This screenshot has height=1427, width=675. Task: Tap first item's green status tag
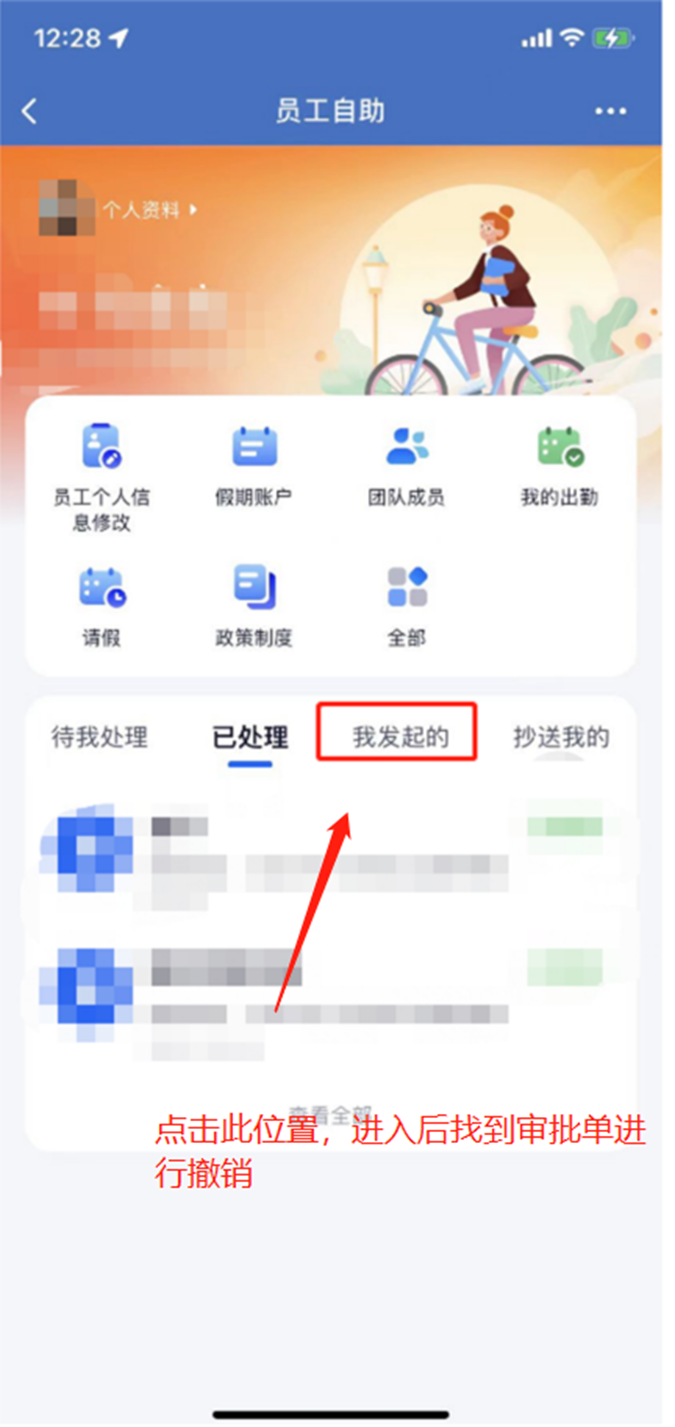[565, 828]
